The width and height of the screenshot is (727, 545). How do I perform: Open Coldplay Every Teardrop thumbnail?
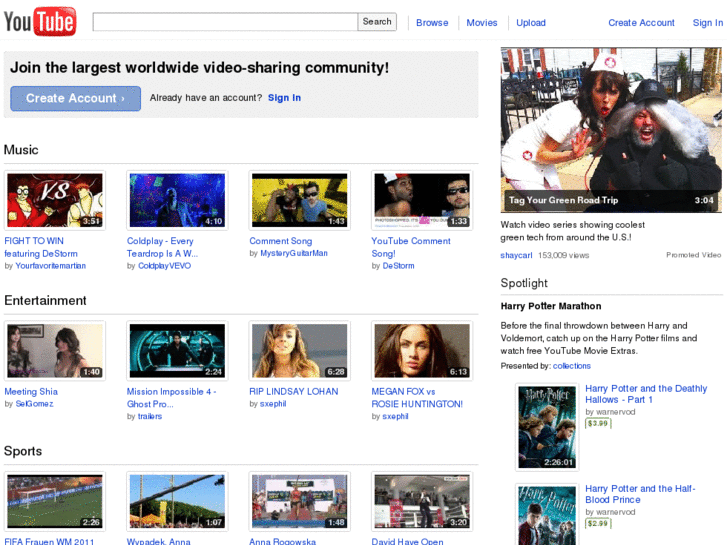(178, 200)
